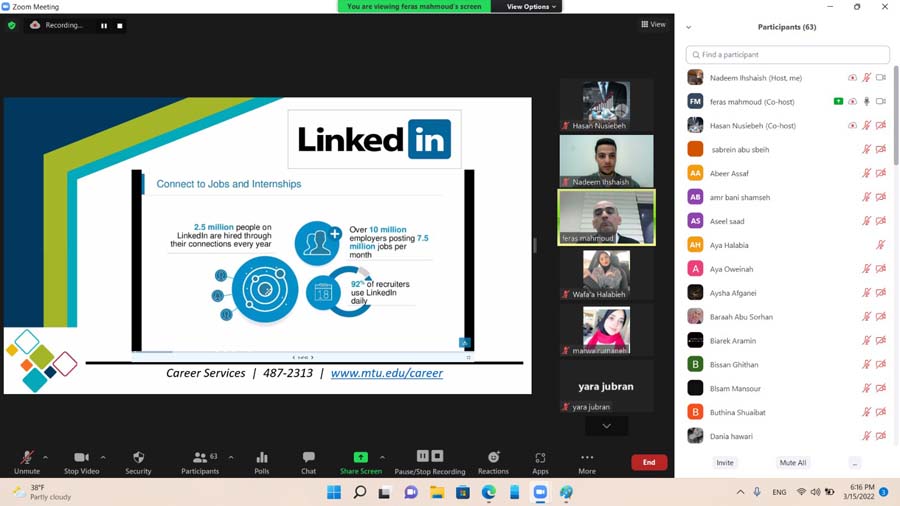Viewport: 900px width, 506px height.
Task: Open the Security shield menu
Action: coord(138,462)
